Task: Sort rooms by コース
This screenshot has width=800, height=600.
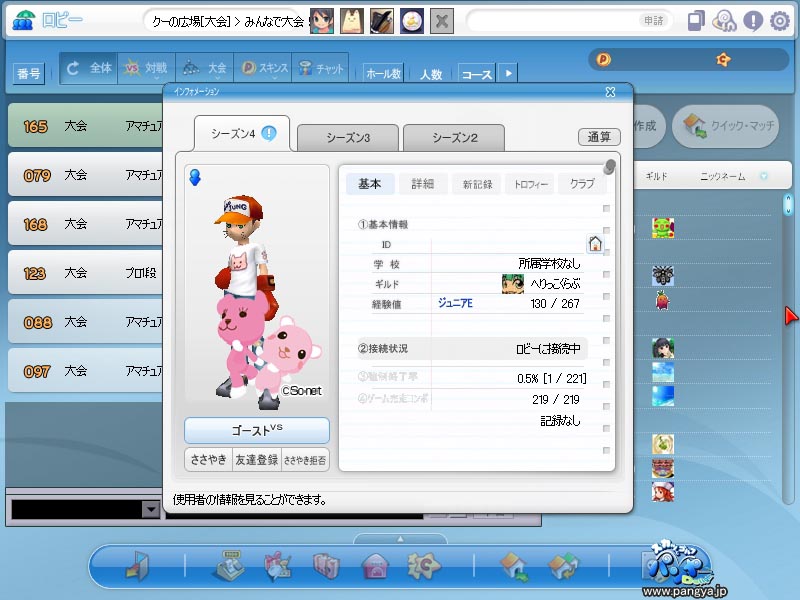Action: pyautogui.click(x=477, y=73)
